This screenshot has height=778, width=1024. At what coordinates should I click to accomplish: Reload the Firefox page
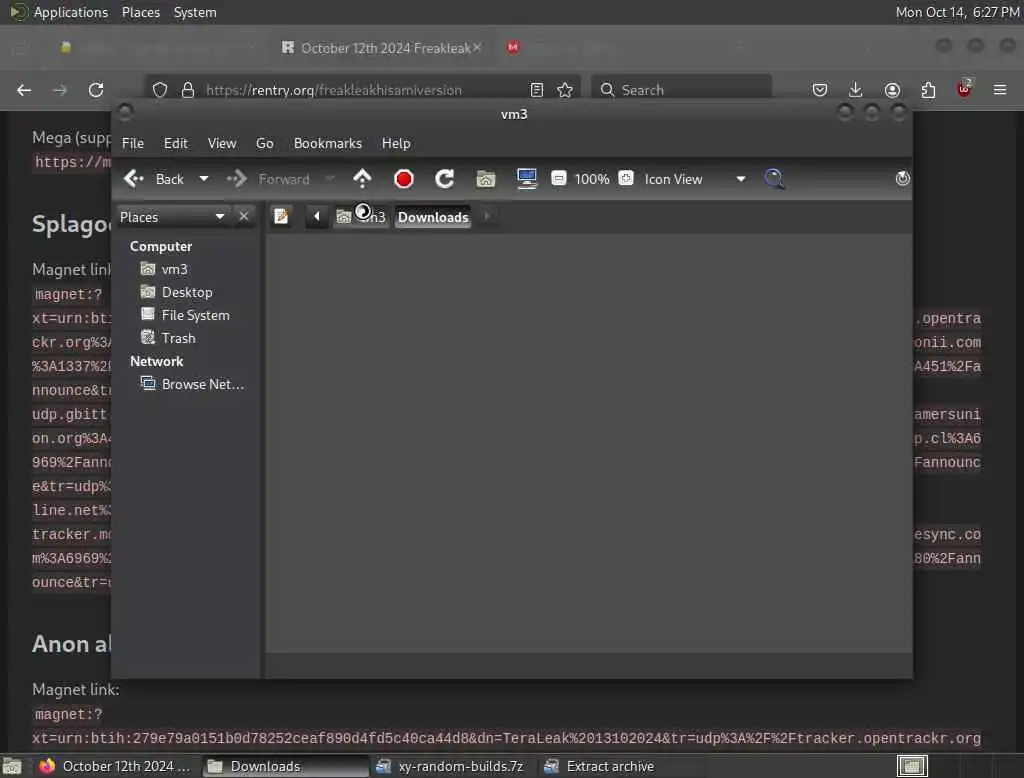pos(96,90)
